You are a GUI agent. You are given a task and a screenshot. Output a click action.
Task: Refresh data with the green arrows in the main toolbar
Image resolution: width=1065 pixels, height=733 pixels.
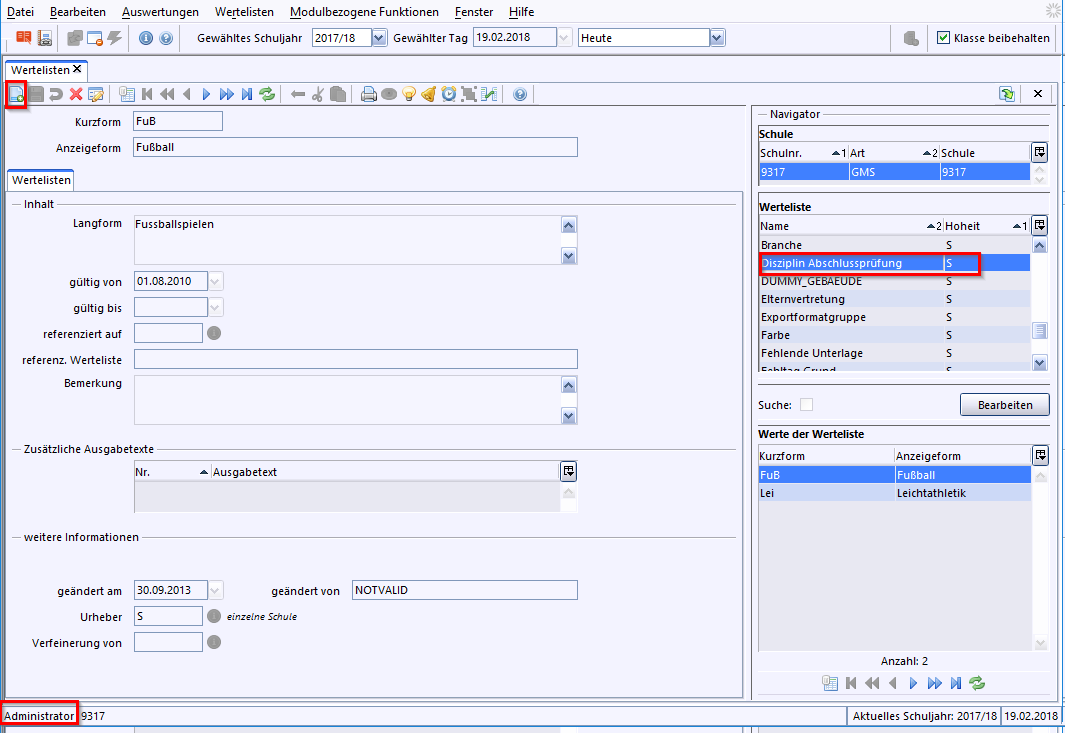tap(267, 94)
